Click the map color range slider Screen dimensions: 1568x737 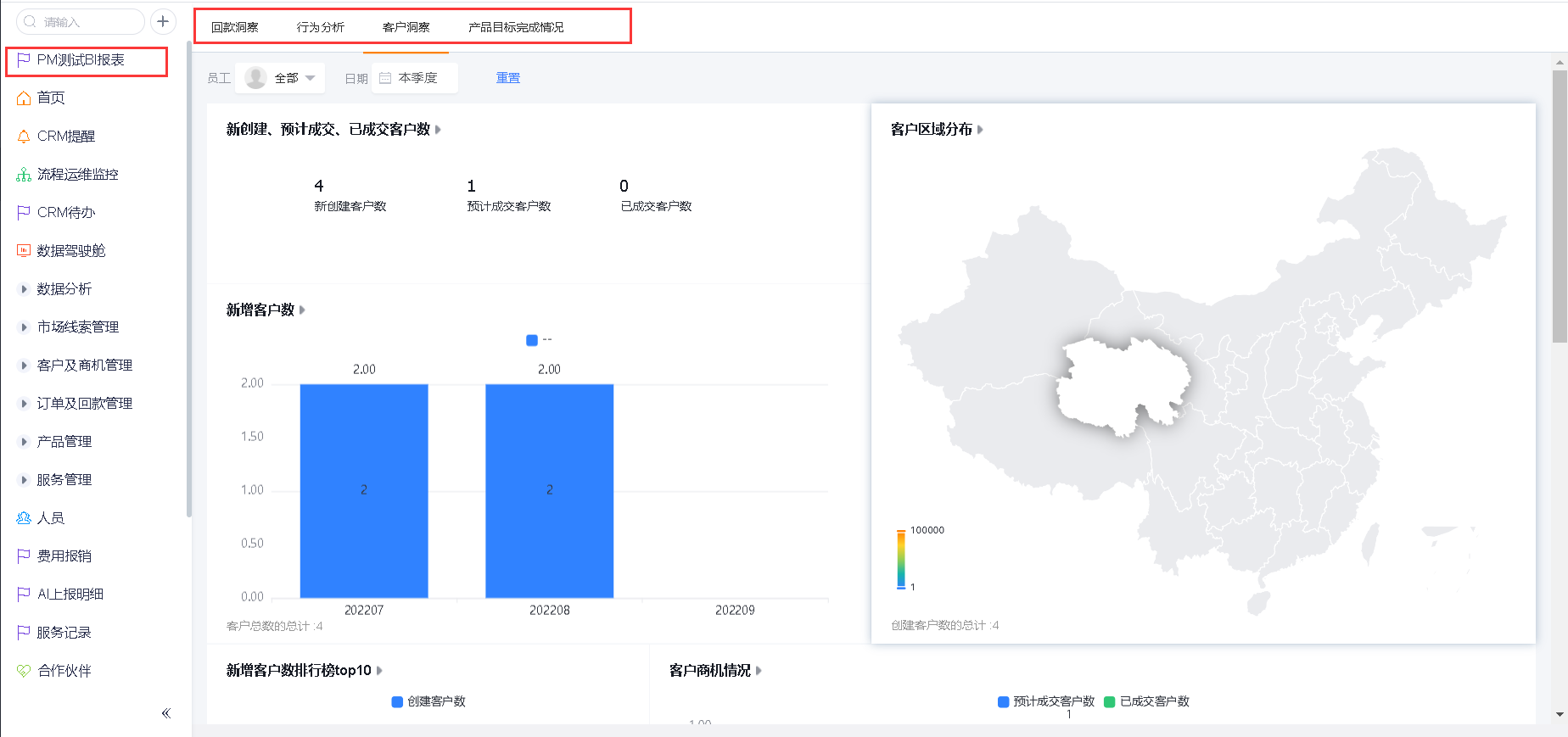[x=901, y=559]
